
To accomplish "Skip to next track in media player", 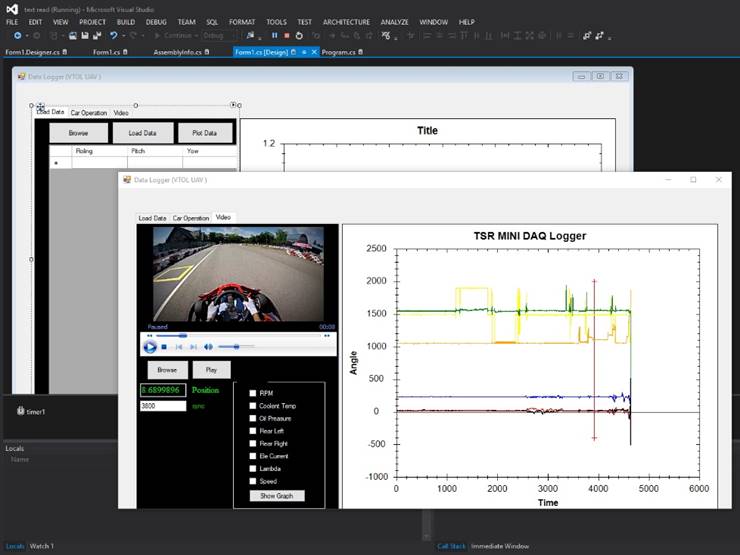I will tap(193, 347).
